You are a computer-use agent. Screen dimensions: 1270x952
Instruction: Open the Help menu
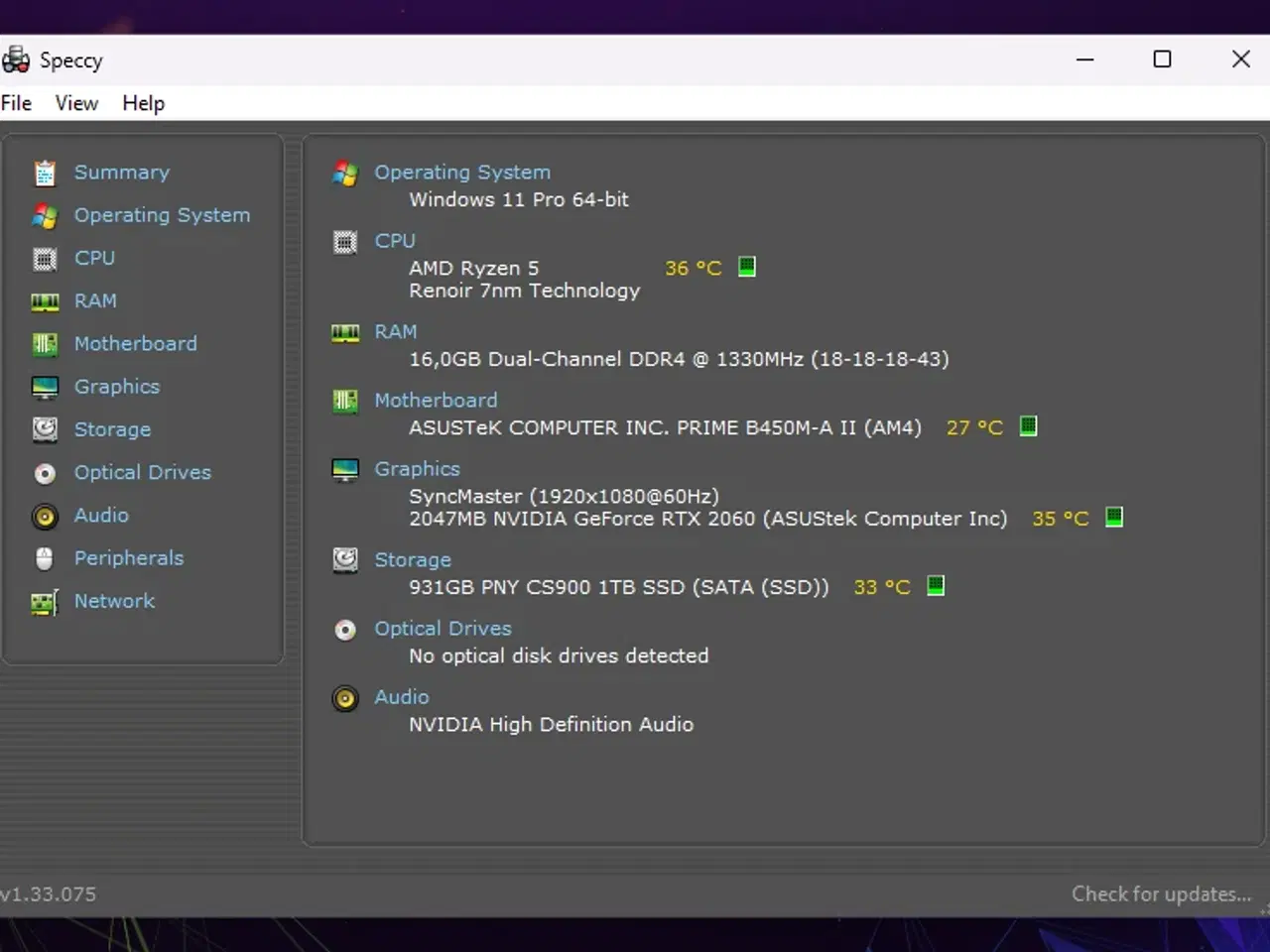(x=143, y=103)
